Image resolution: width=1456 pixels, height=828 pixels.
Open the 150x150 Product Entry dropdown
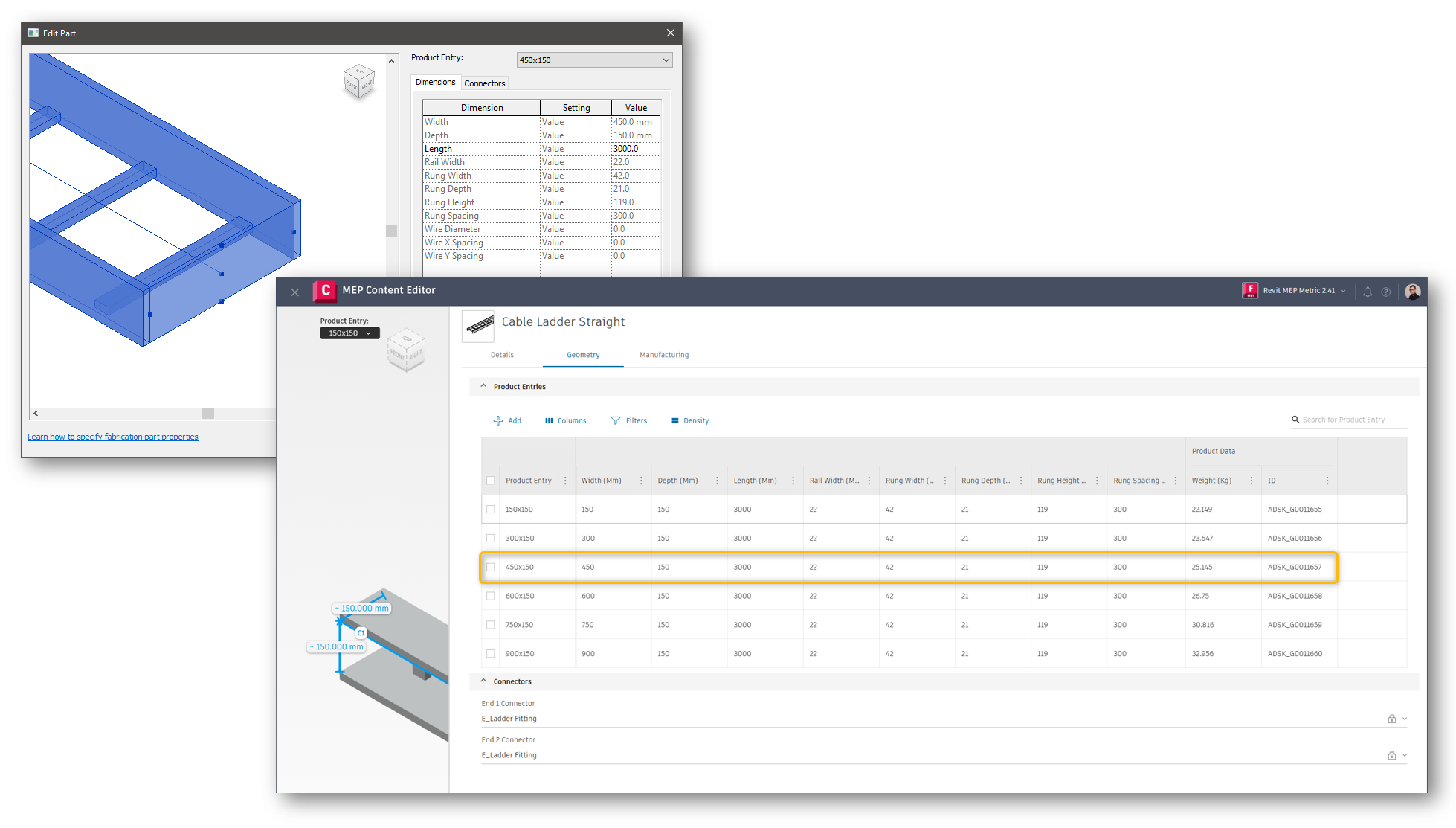[349, 333]
